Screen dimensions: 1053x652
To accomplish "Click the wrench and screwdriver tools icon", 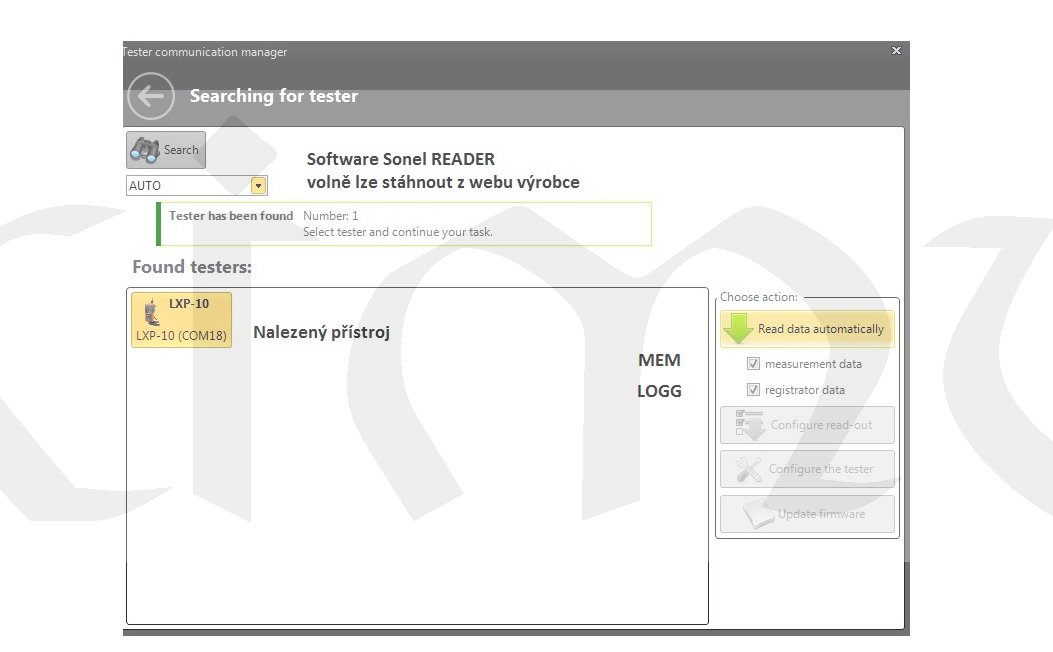I will 749,469.
